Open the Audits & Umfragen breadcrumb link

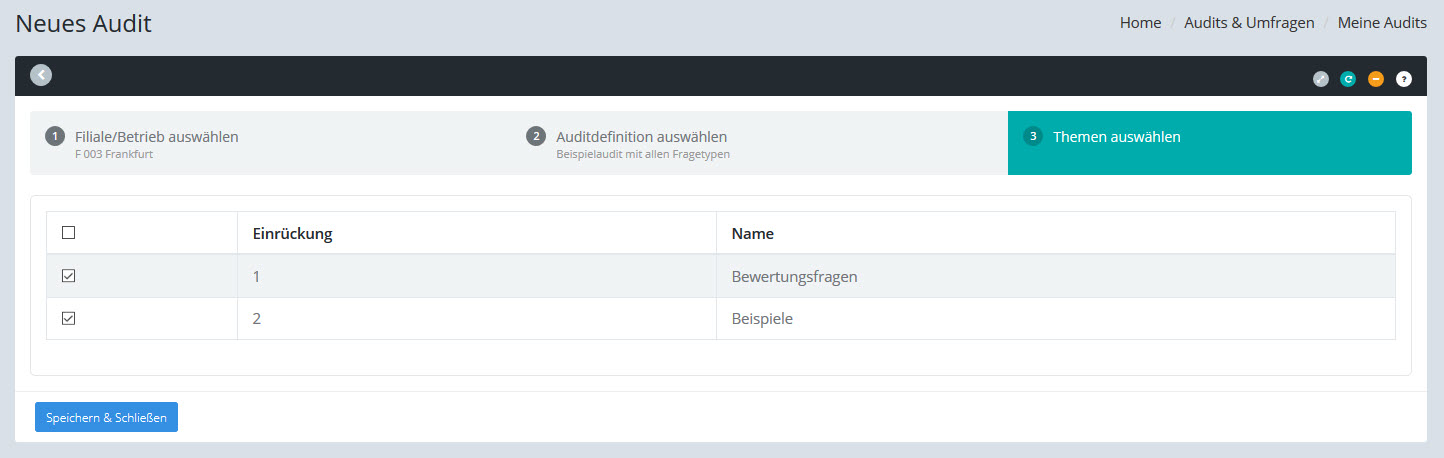(x=1249, y=23)
